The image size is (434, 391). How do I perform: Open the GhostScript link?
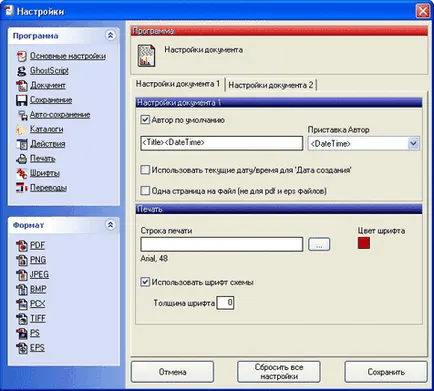[x=49, y=71]
